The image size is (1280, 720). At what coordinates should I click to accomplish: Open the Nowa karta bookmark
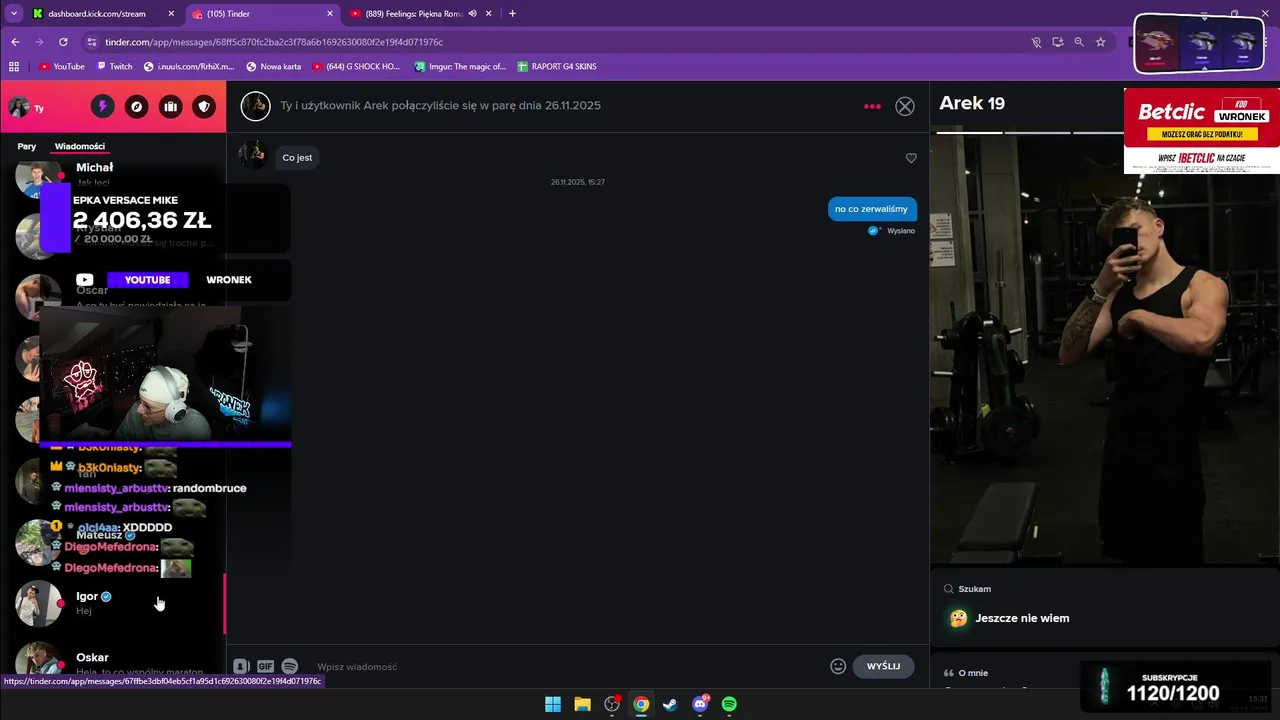coord(273,67)
